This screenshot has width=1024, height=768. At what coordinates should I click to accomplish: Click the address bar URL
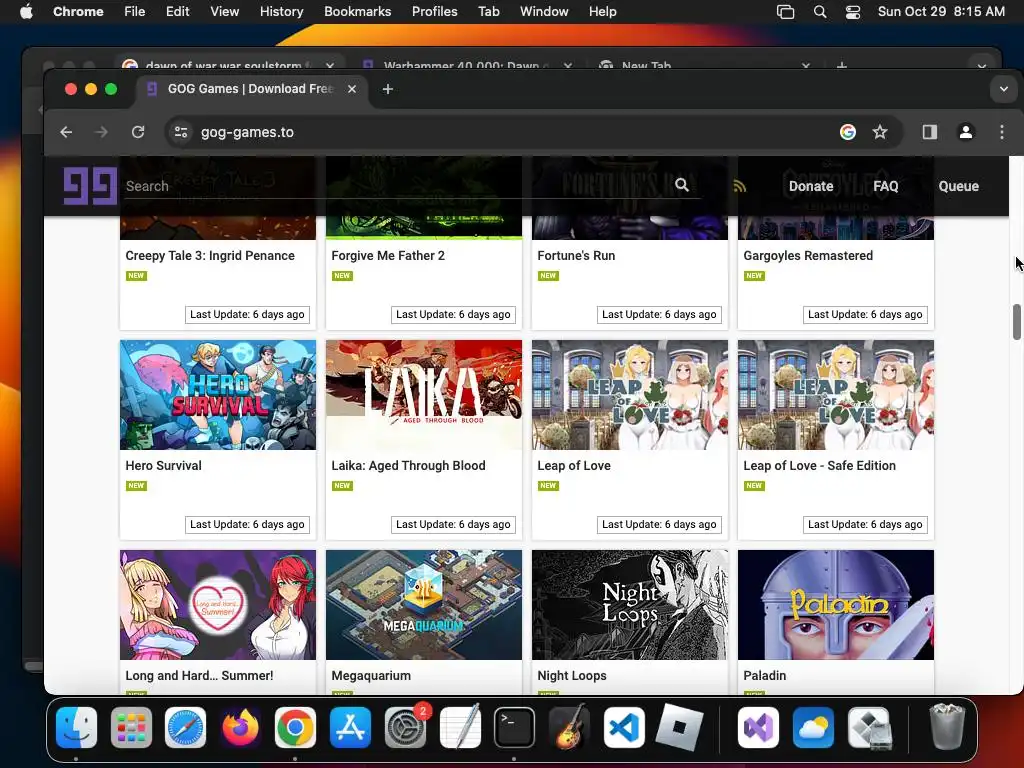(248, 132)
